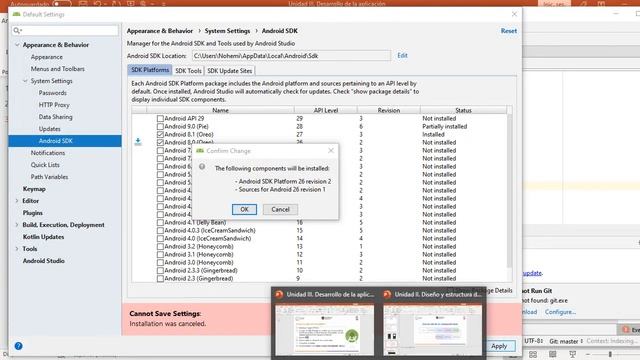This screenshot has width=640, height=360.
Task: Click the download icon beside Android 8.0
Action: pos(138,142)
